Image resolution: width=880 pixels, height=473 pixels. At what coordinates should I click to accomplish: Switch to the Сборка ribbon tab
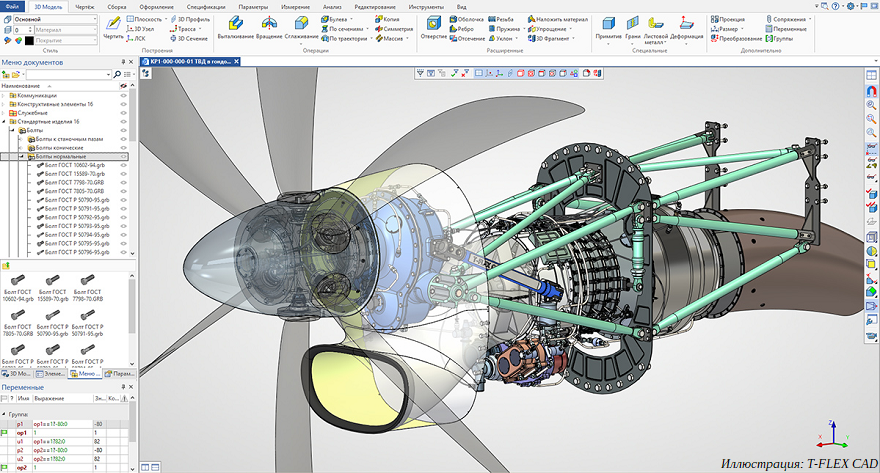tap(117, 7)
